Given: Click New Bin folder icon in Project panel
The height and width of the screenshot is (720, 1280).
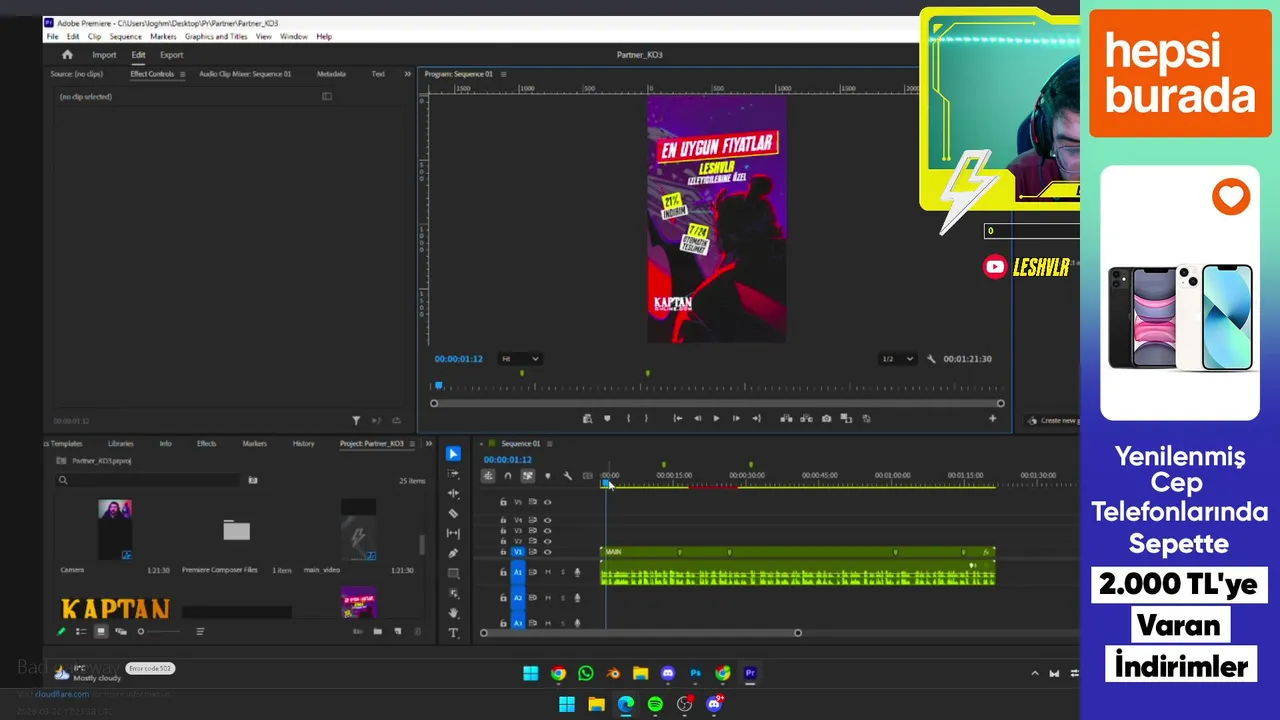Looking at the screenshot, I should pos(377,631).
